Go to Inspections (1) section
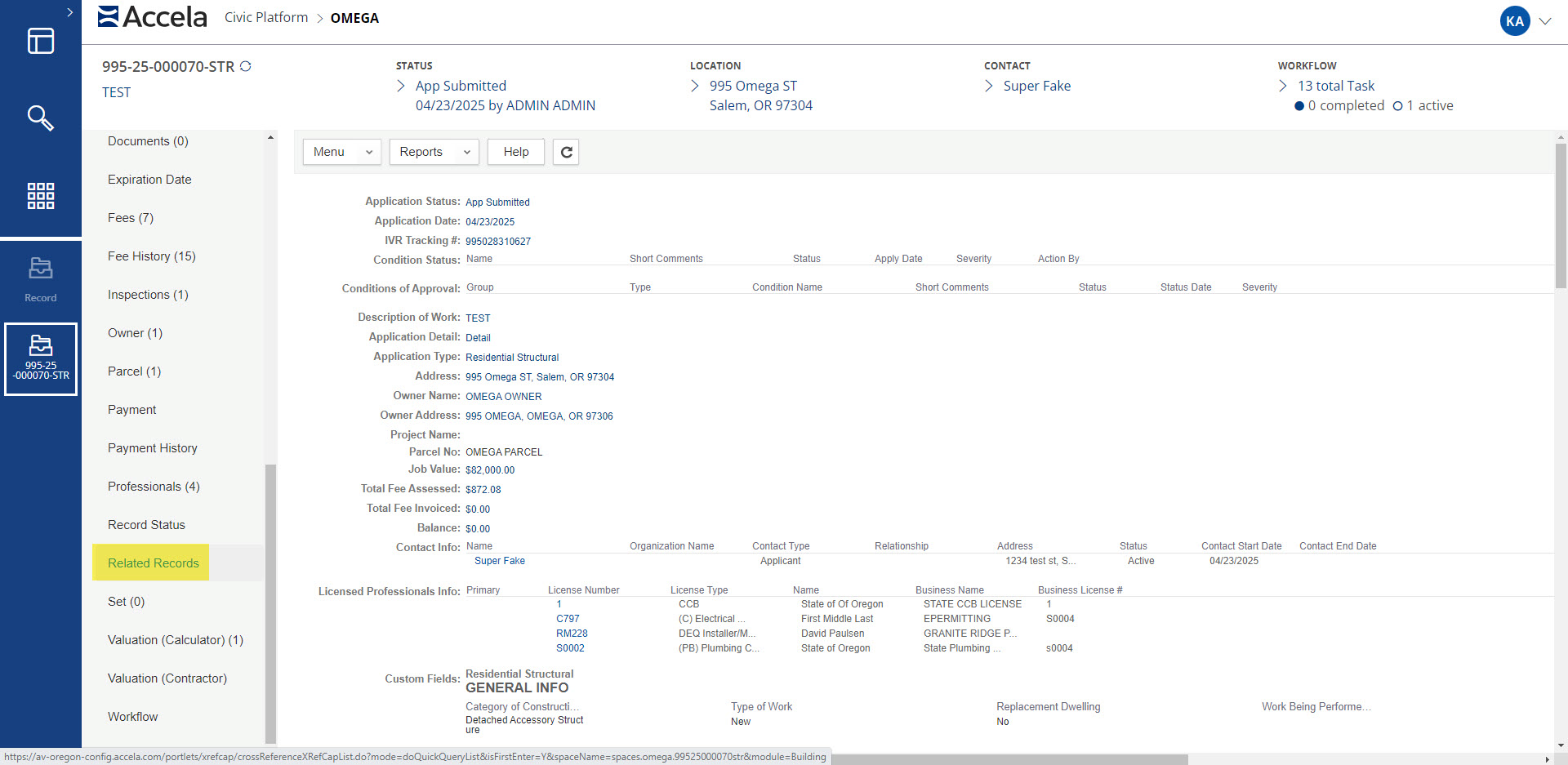 (148, 295)
